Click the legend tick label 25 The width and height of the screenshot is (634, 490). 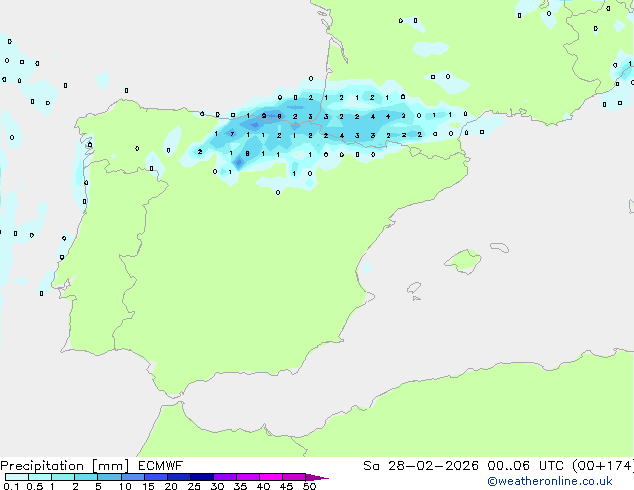194,486
